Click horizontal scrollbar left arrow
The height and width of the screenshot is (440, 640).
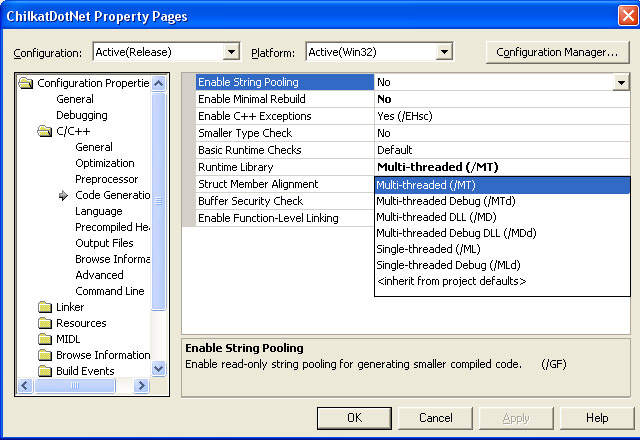(x=25, y=385)
